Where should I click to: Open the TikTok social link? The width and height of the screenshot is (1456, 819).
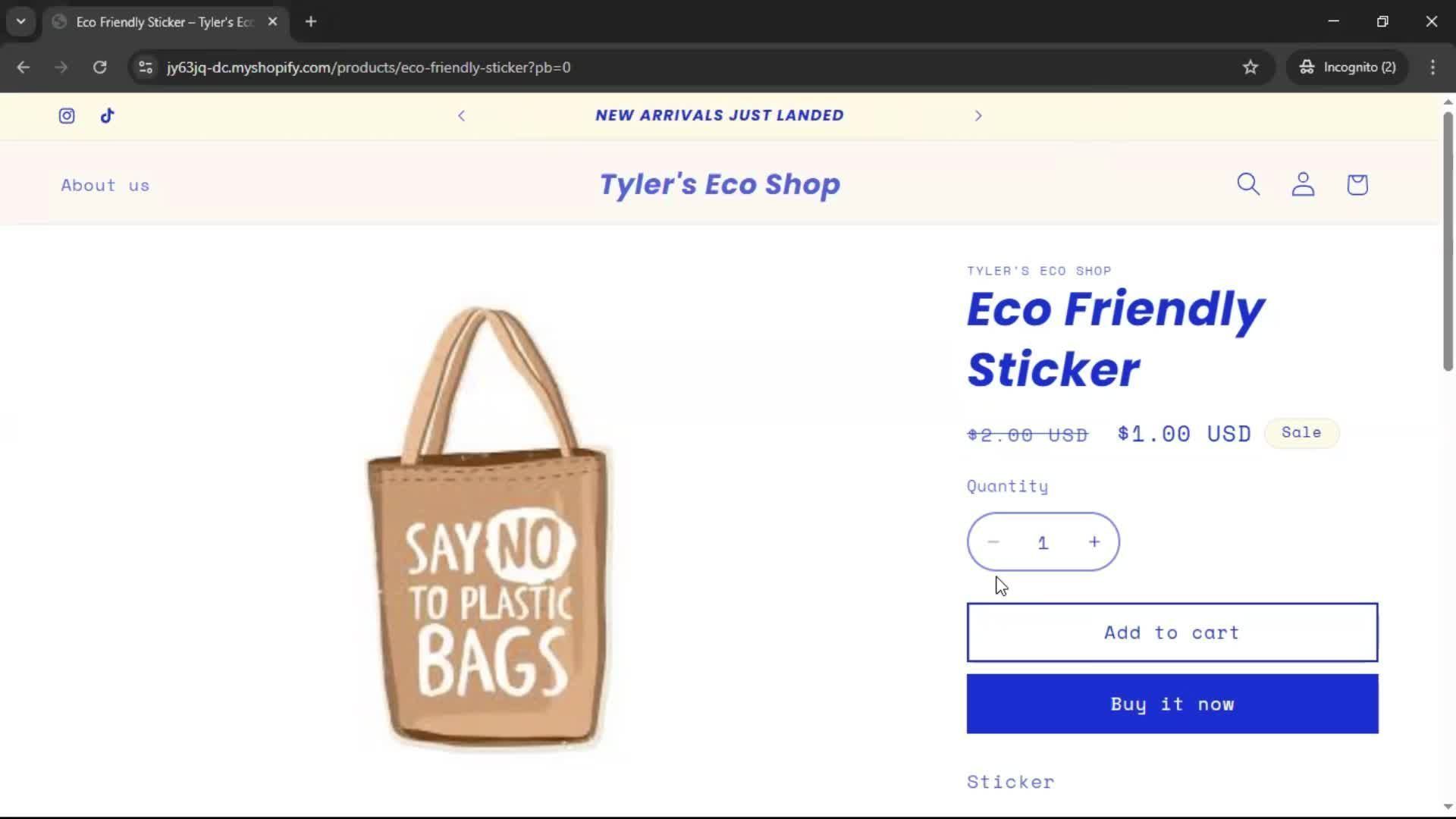(107, 115)
